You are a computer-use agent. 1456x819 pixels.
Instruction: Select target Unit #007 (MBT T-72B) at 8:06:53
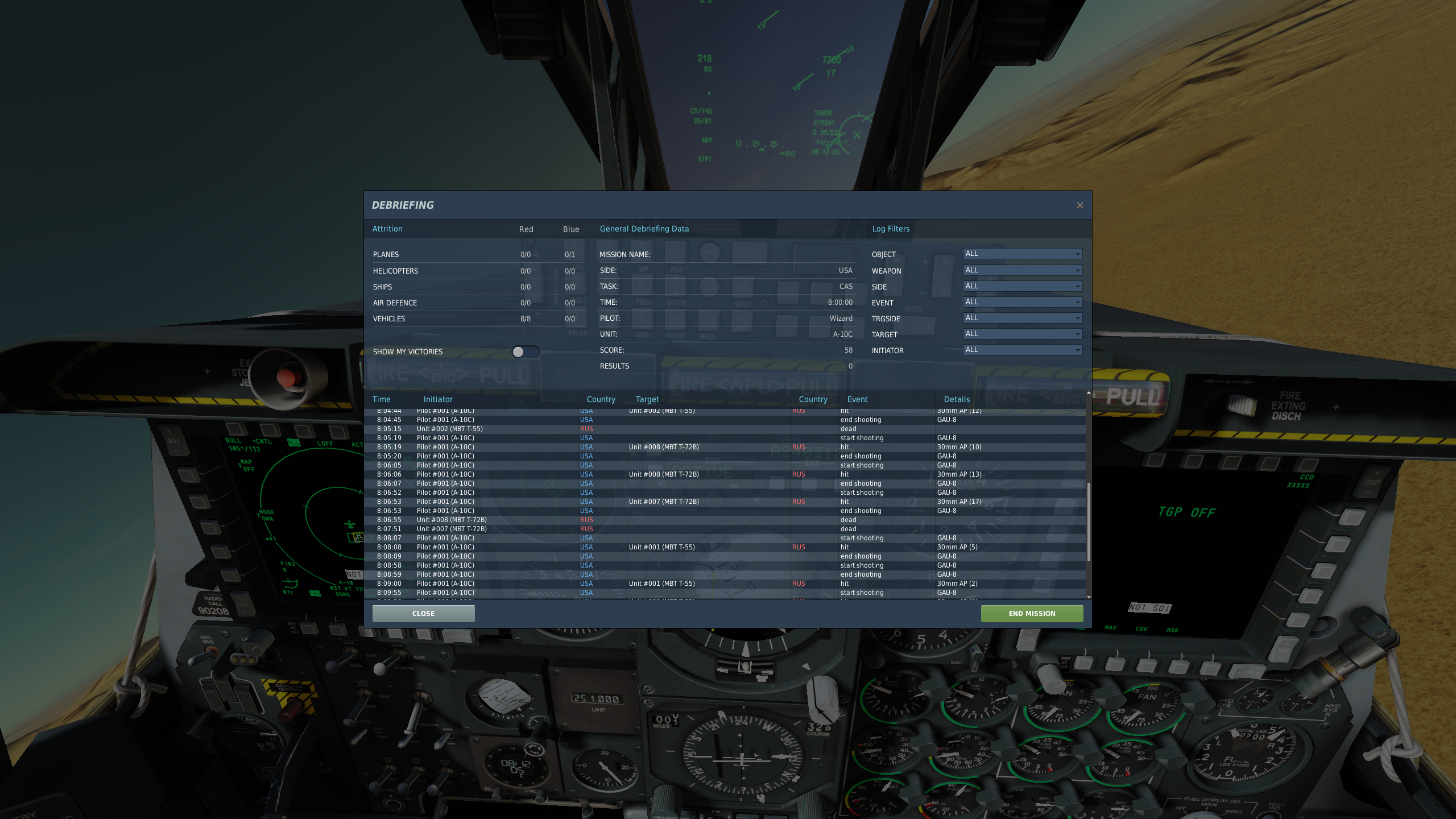point(664,502)
